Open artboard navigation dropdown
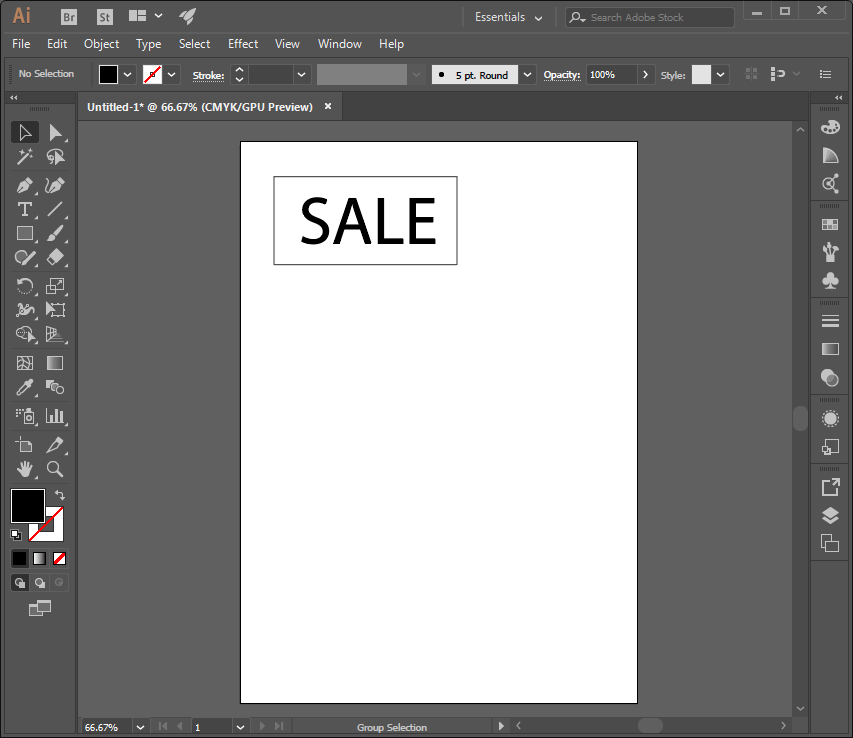This screenshot has height=738, width=853. [240, 727]
